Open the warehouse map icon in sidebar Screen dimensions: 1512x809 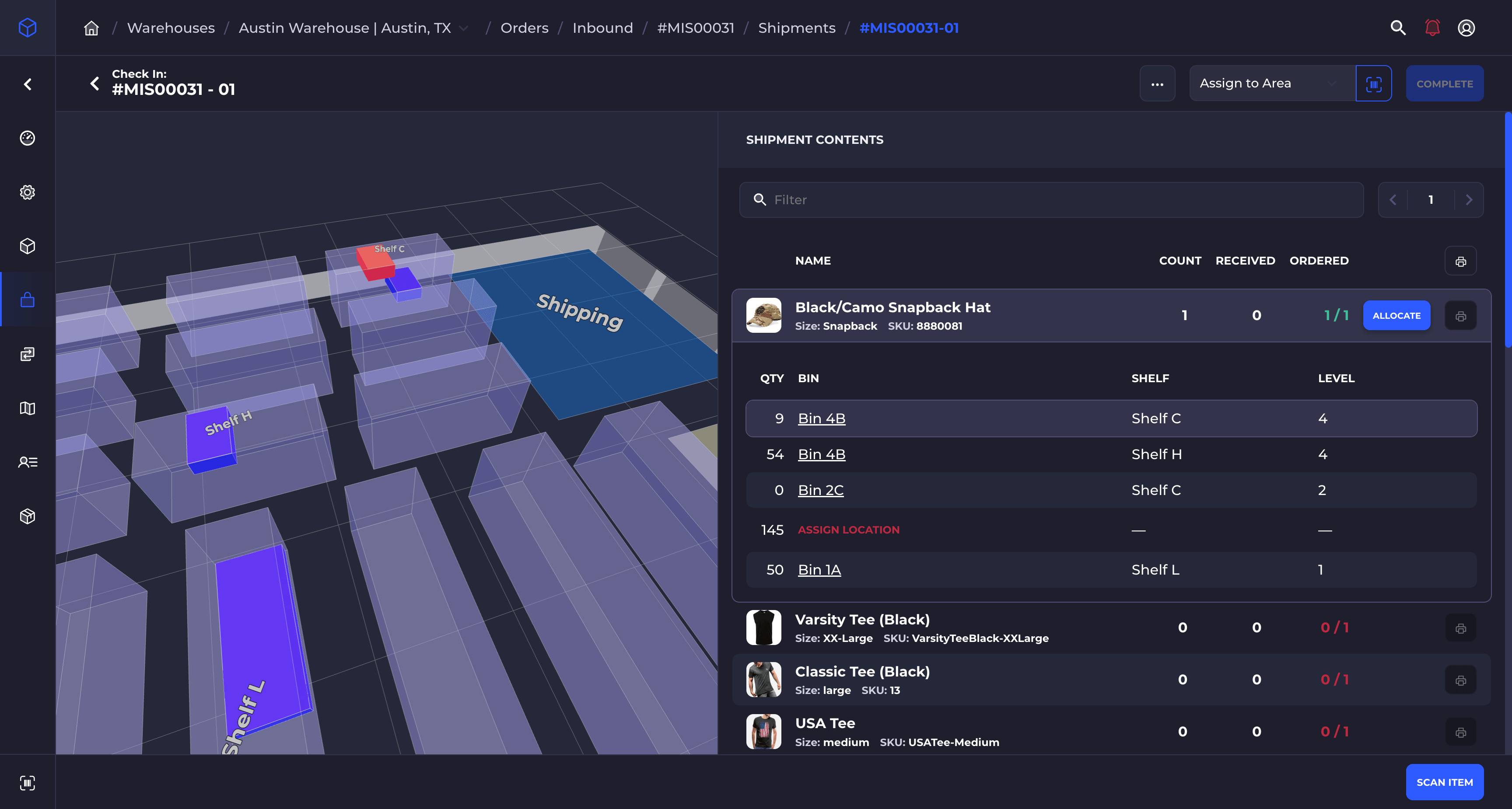pyautogui.click(x=27, y=408)
